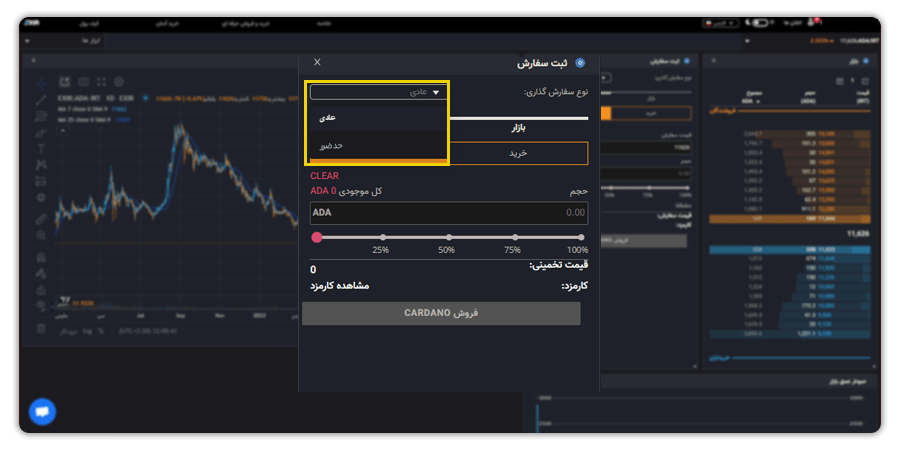The width and height of the screenshot is (900, 450).
Task: Open chart settings gear icon
Action: coord(119,82)
